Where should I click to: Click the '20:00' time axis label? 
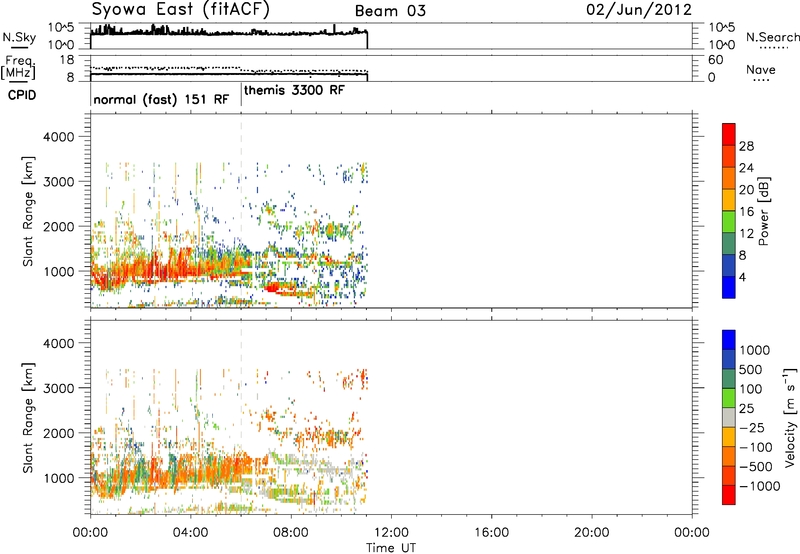pyautogui.click(x=592, y=533)
